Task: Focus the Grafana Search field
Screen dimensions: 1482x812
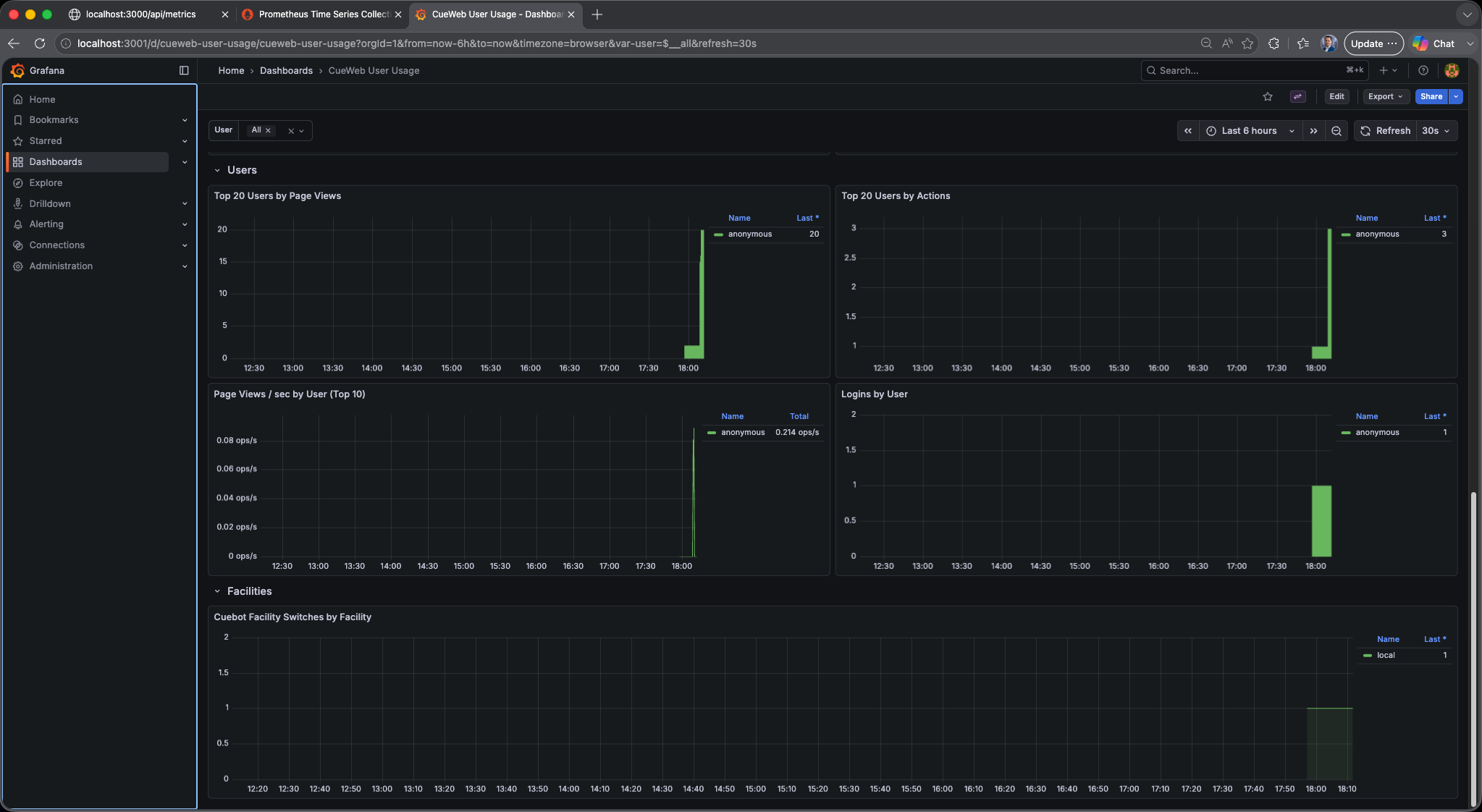Action: [x=1255, y=70]
